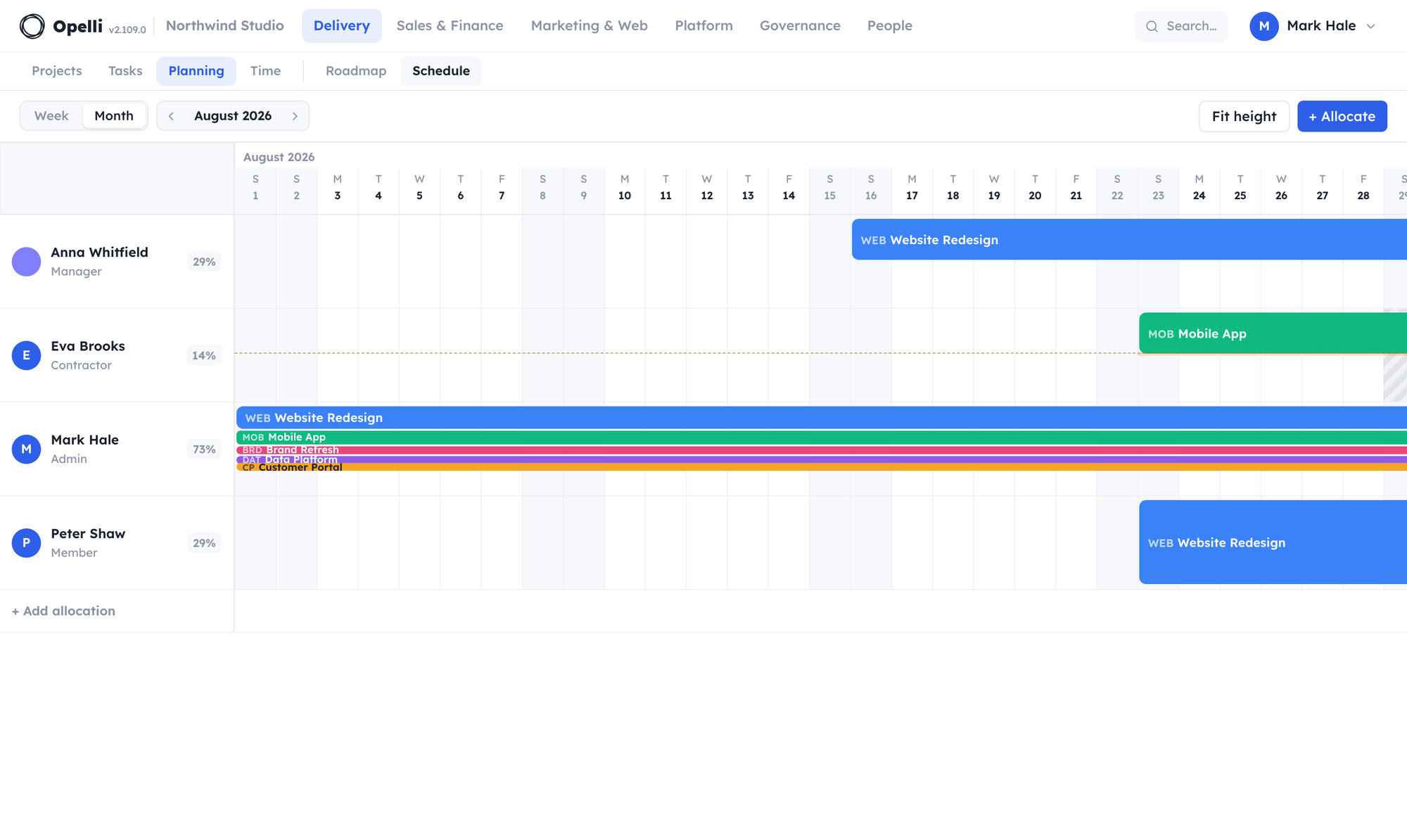The width and height of the screenshot is (1407, 840).
Task: Switch to Month view
Action: [x=114, y=116]
